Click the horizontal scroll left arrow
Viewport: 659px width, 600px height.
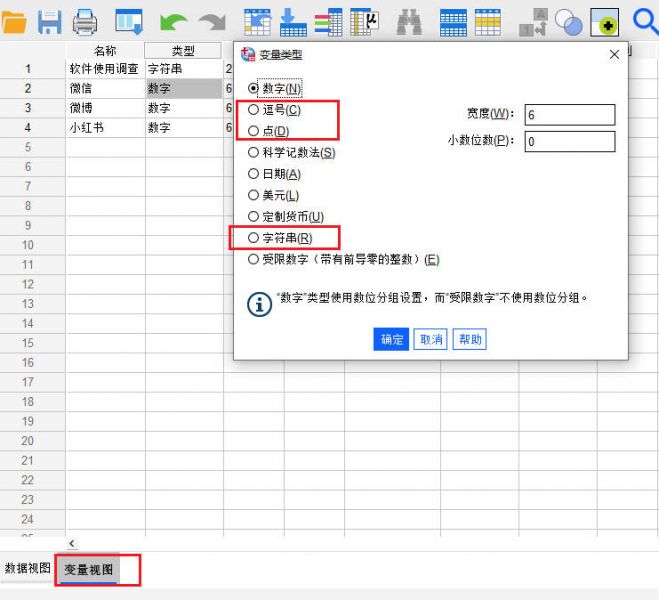(x=72, y=544)
